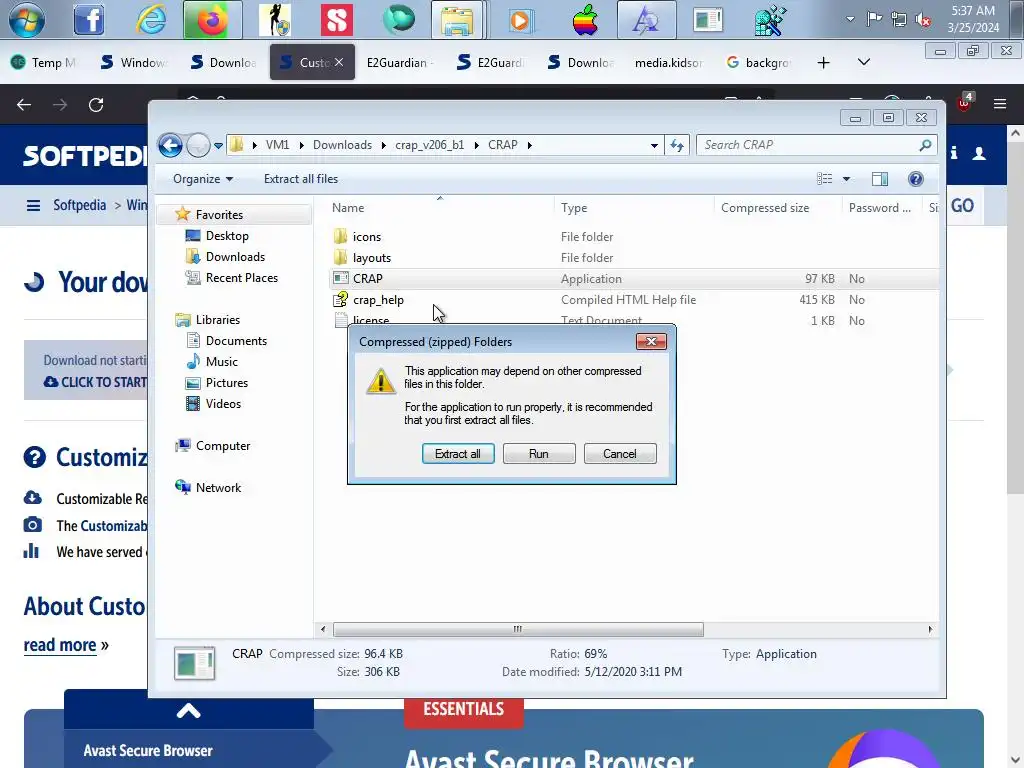This screenshot has height=768, width=1024.
Task: Select Computer in navigation pane
Action: [x=223, y=446]
